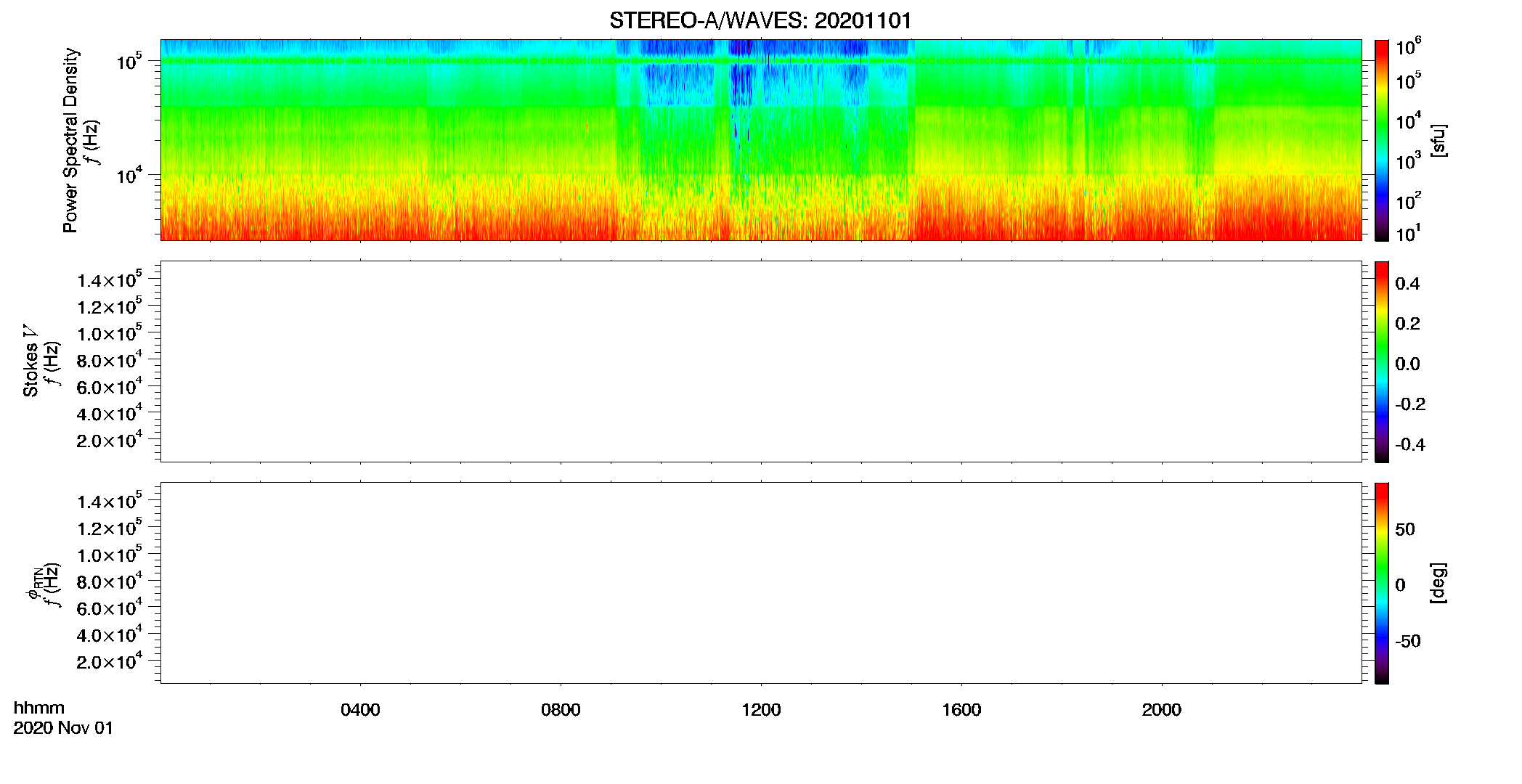Click the 0.4 label on Stokes colorbar
Viewport: 1522px width, 784px height.
[1407, 284]
